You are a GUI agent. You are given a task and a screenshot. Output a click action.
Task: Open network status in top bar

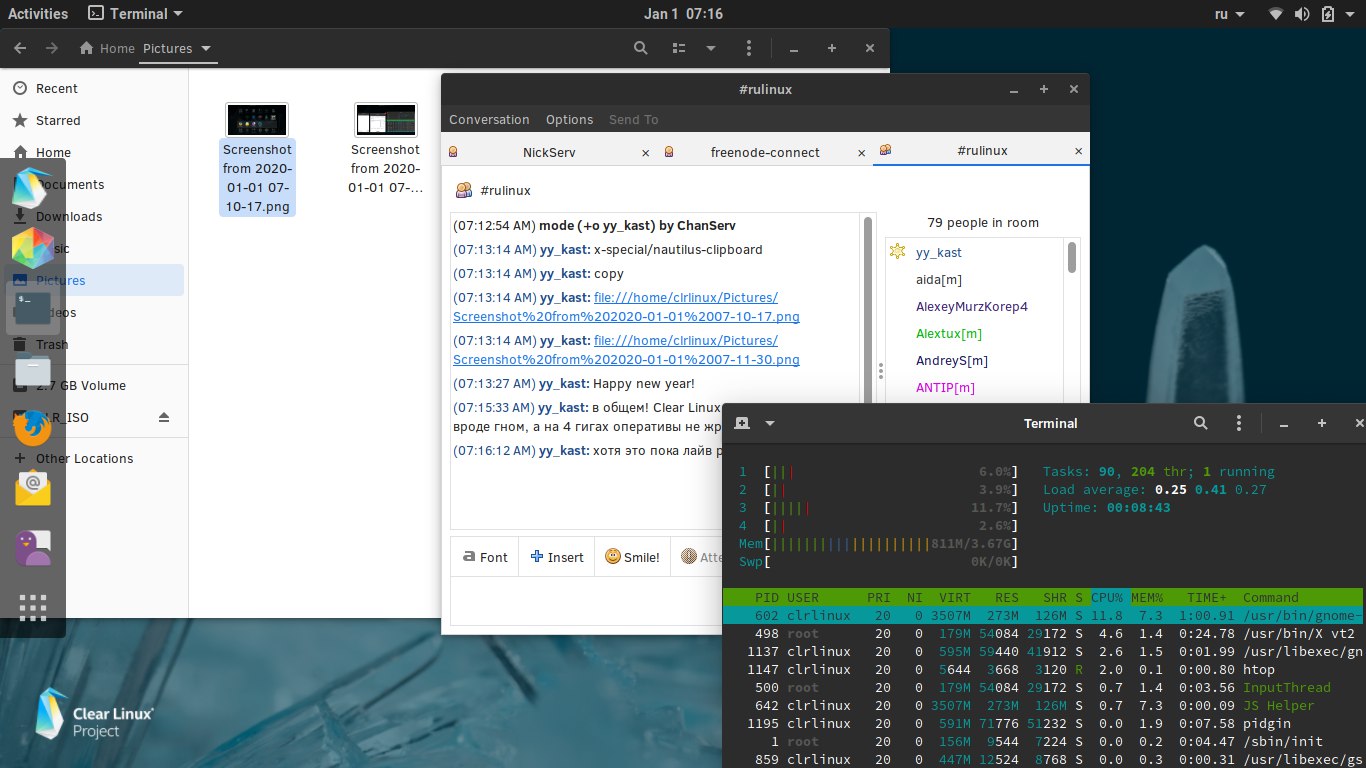[1275, 14]
